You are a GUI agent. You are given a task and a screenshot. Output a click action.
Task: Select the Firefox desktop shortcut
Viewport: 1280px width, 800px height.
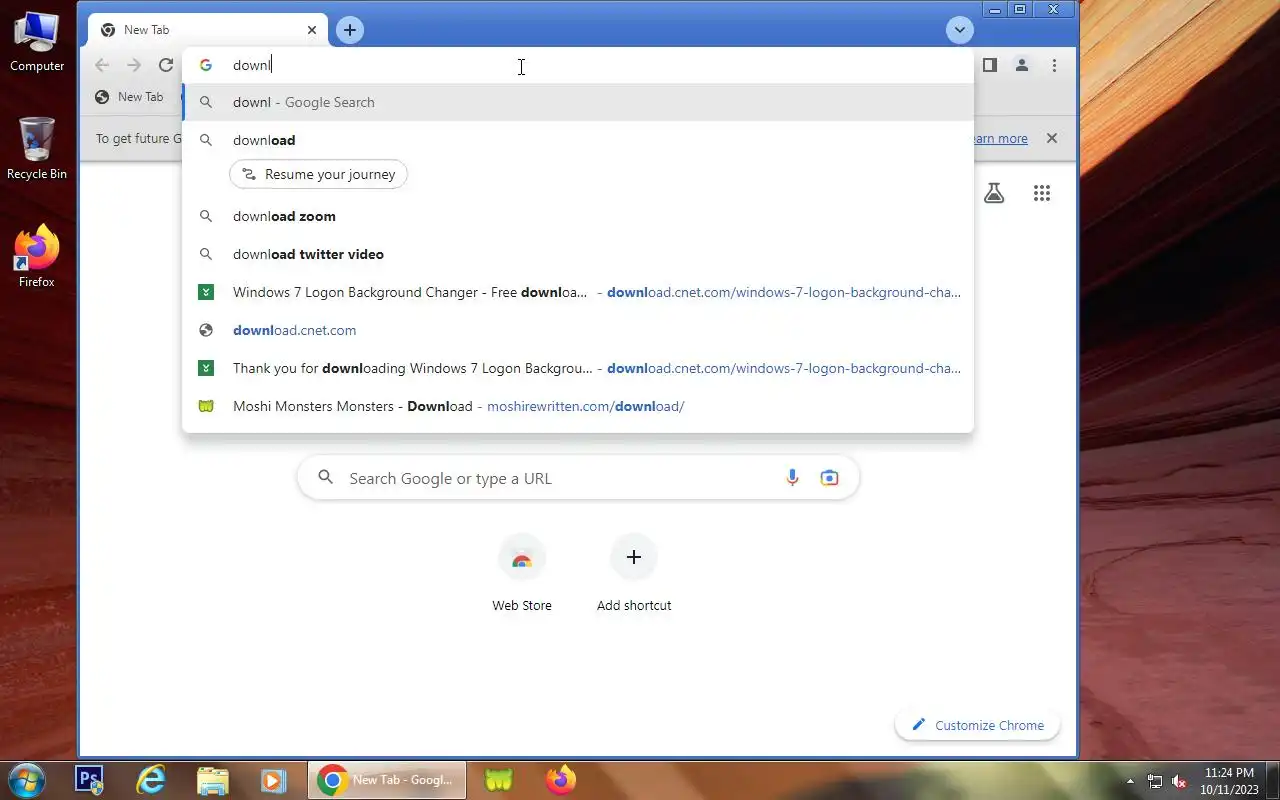tap(37, 257)
